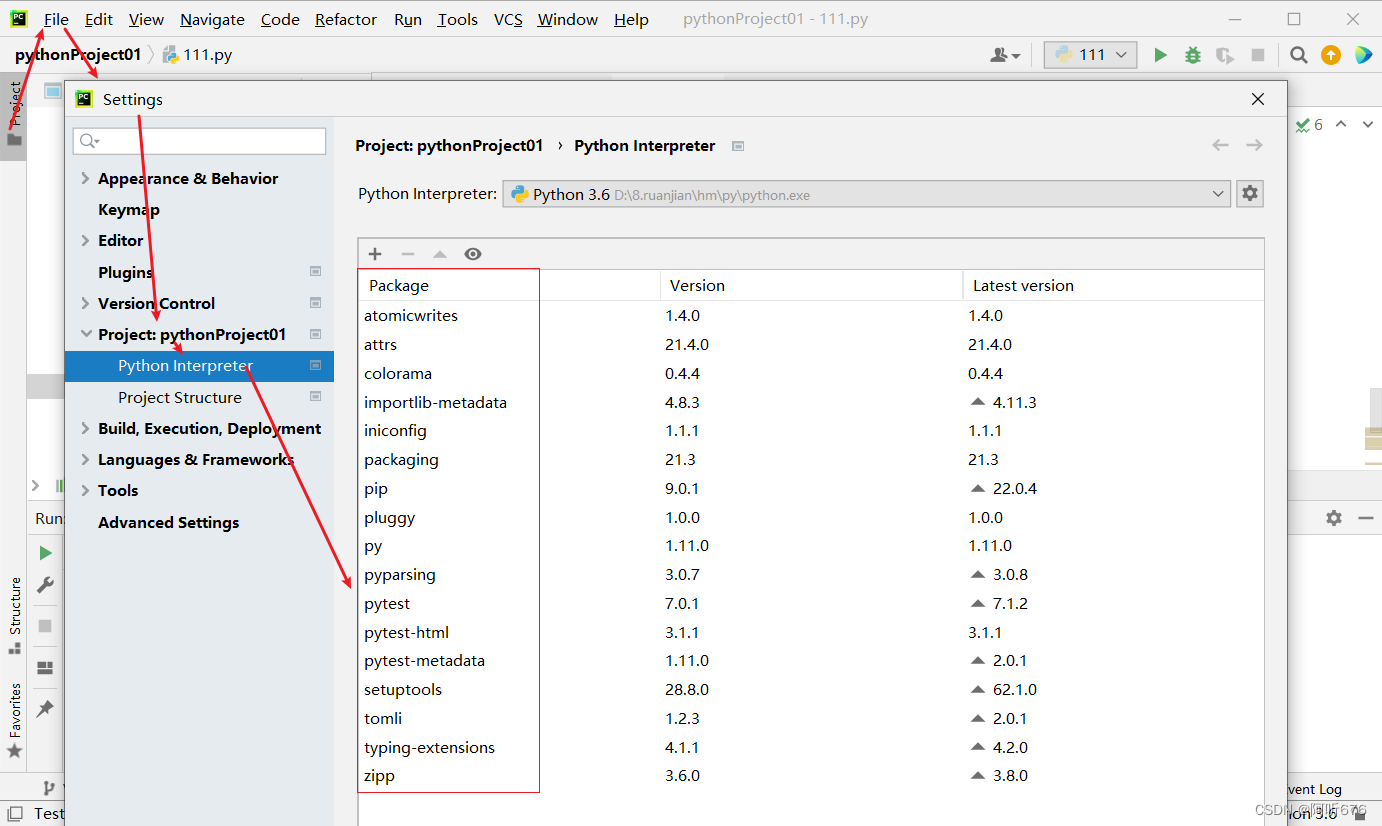Upgrade package using the upward arrow icon
Image resolution: width=1382 pixels, height=826 pixels.
coord(439,253)
